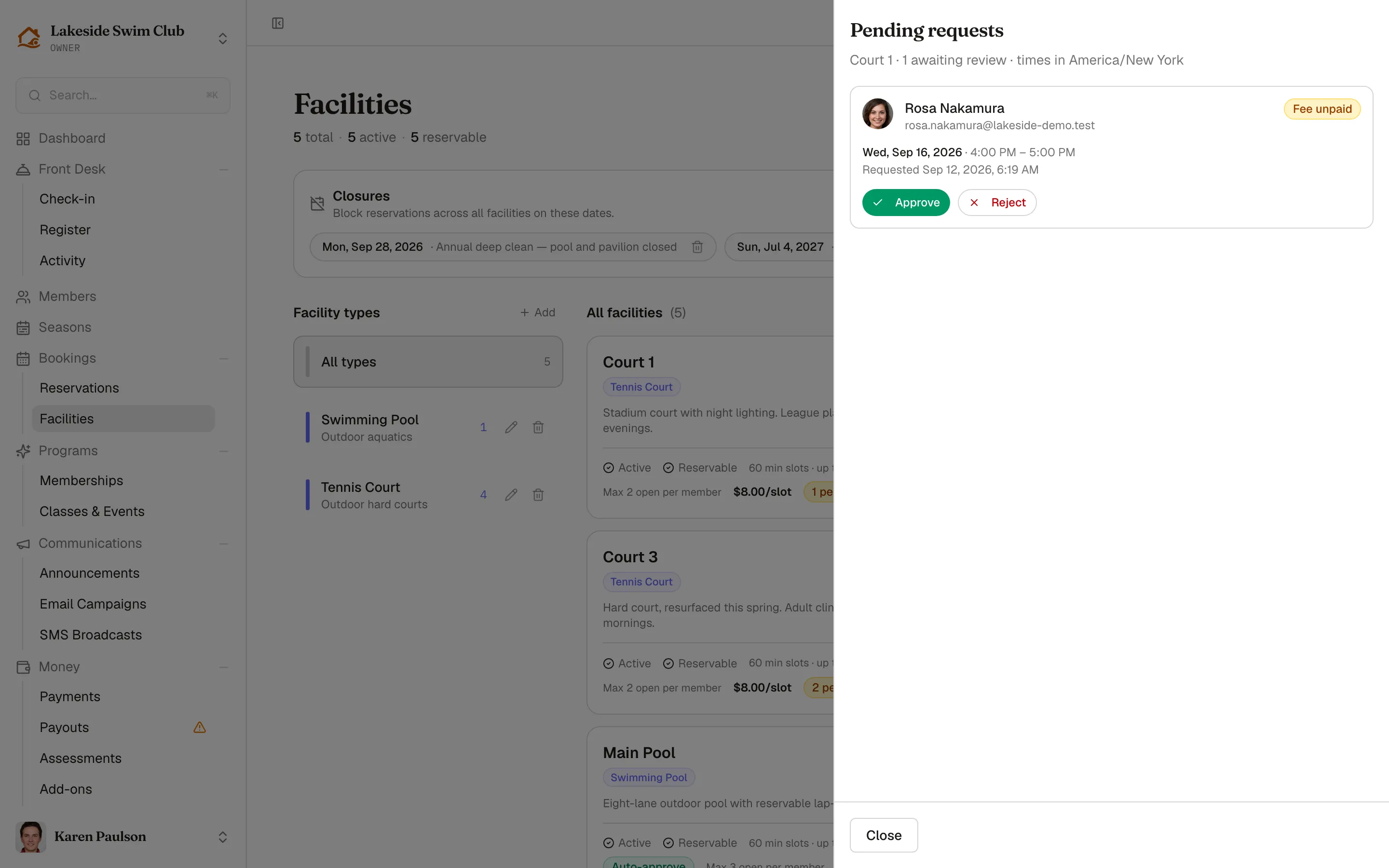Collapse the Bookings section

point(223,359)
